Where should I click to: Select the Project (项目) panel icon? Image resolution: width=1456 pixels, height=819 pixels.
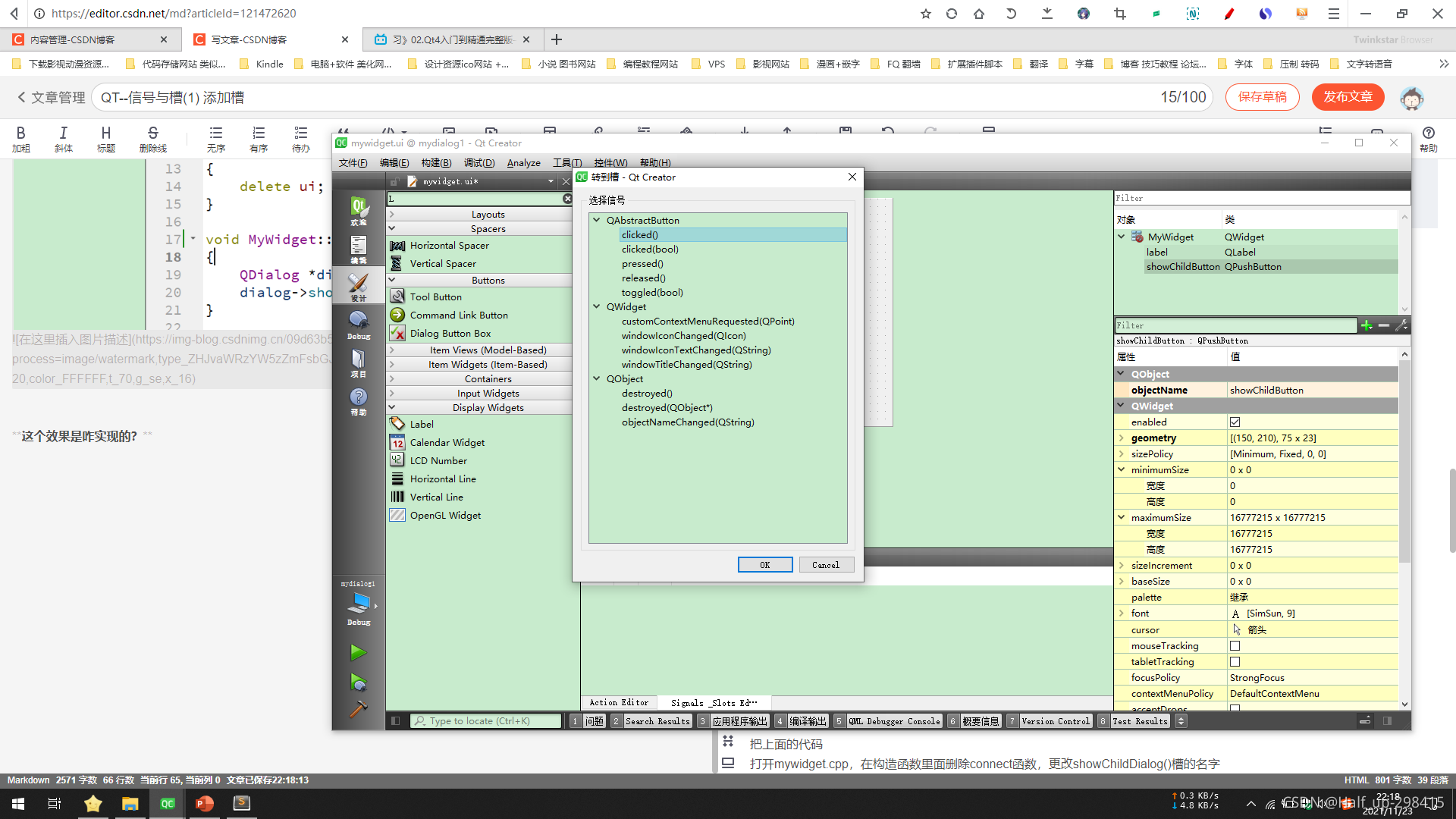[357, 362]
